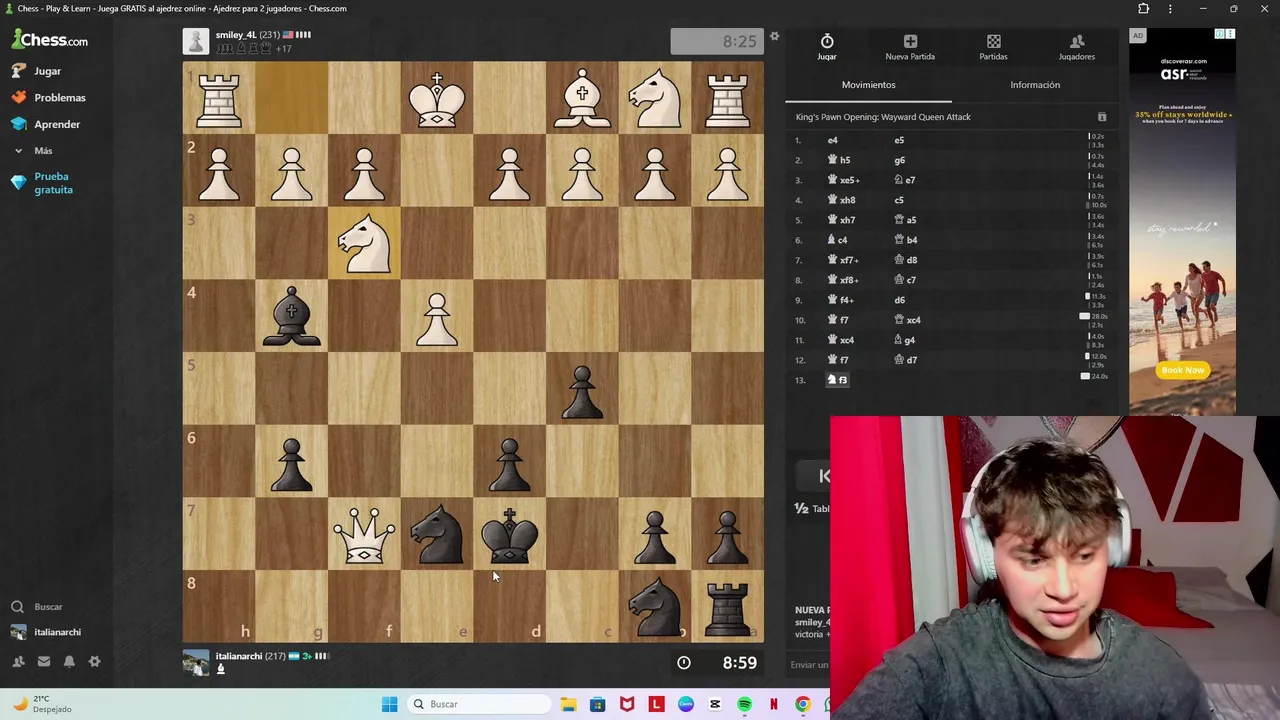Select move 2 queen h5 in list
Viewport: 1280px width, 720px height.
pos(839,160)
